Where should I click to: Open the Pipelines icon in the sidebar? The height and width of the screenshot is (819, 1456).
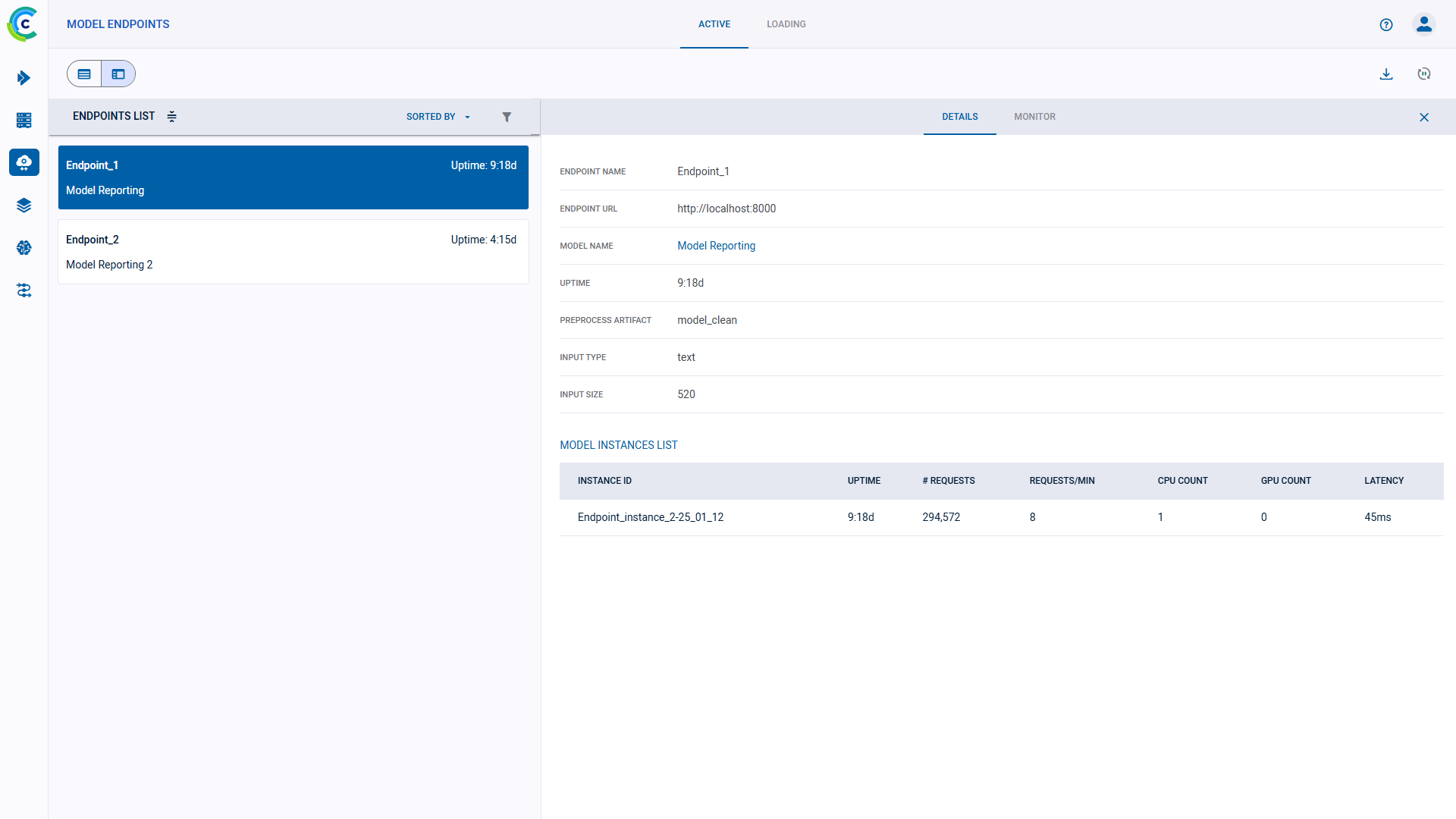[x=24, y=290]
